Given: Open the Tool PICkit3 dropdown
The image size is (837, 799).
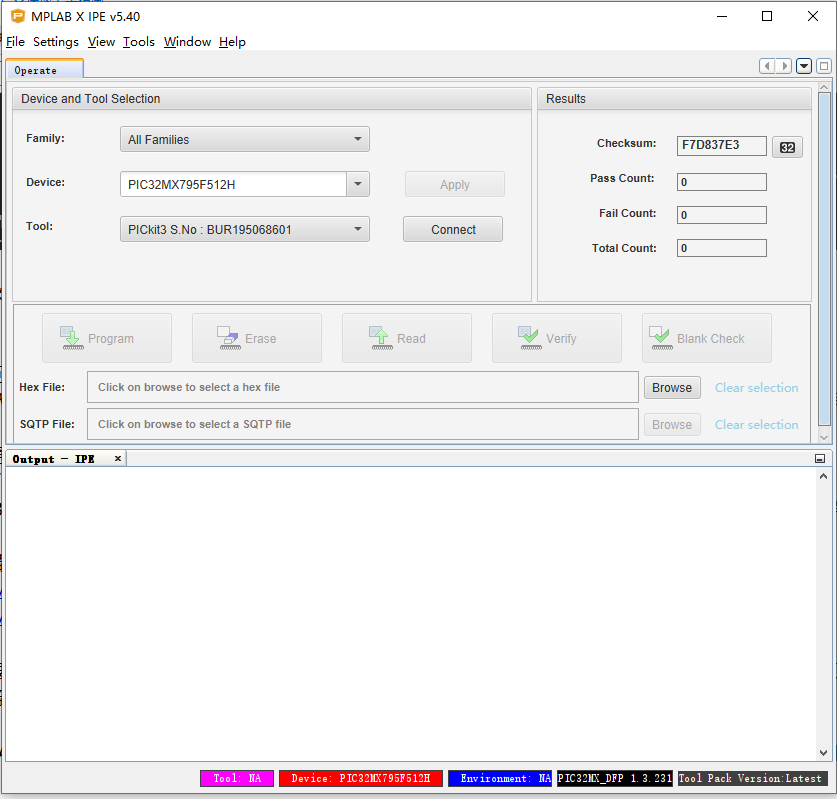Looking at the screenshot, I should point(244,230).
